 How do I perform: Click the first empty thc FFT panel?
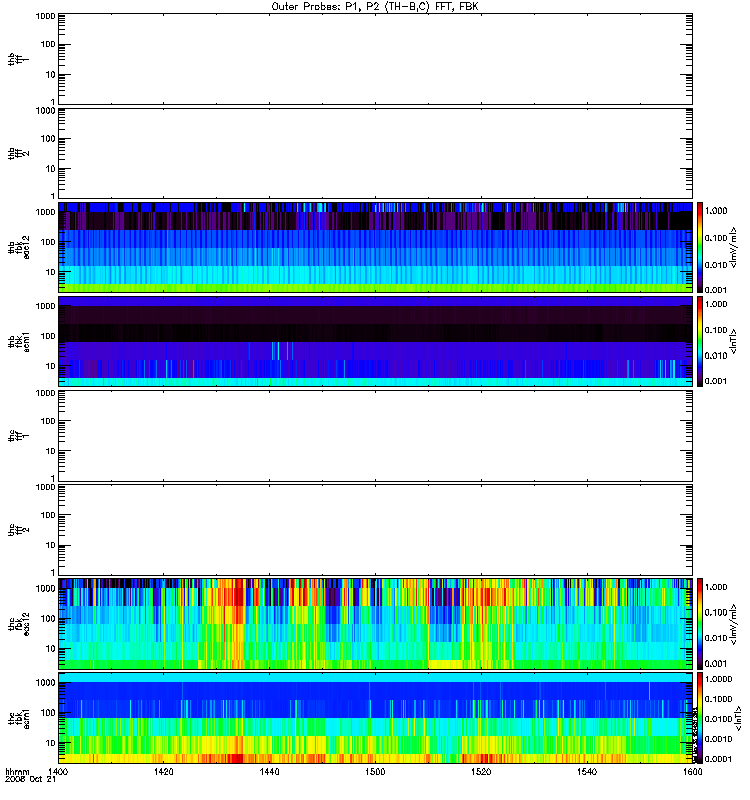click(x=374, y=435)
